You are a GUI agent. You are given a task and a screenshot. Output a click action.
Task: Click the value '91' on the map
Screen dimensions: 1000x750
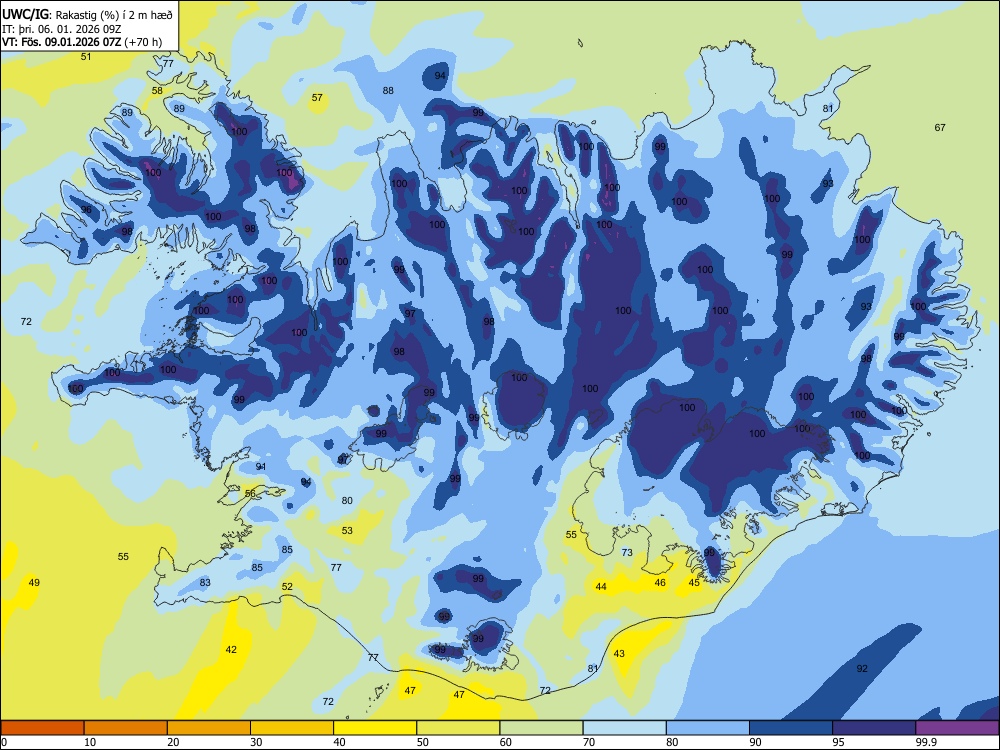click(x=261, y=467)
